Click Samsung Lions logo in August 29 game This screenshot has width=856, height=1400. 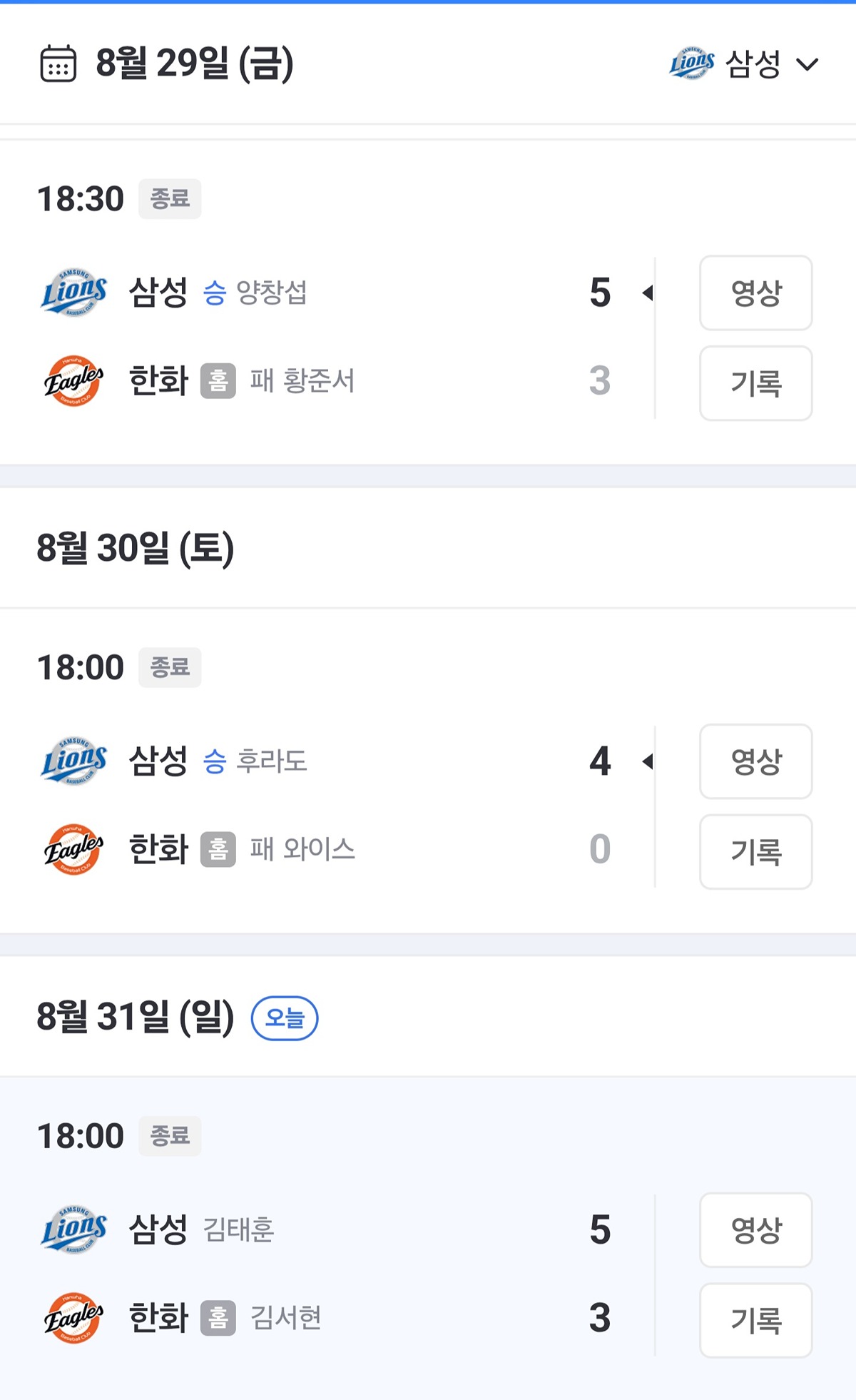point(73,293)
